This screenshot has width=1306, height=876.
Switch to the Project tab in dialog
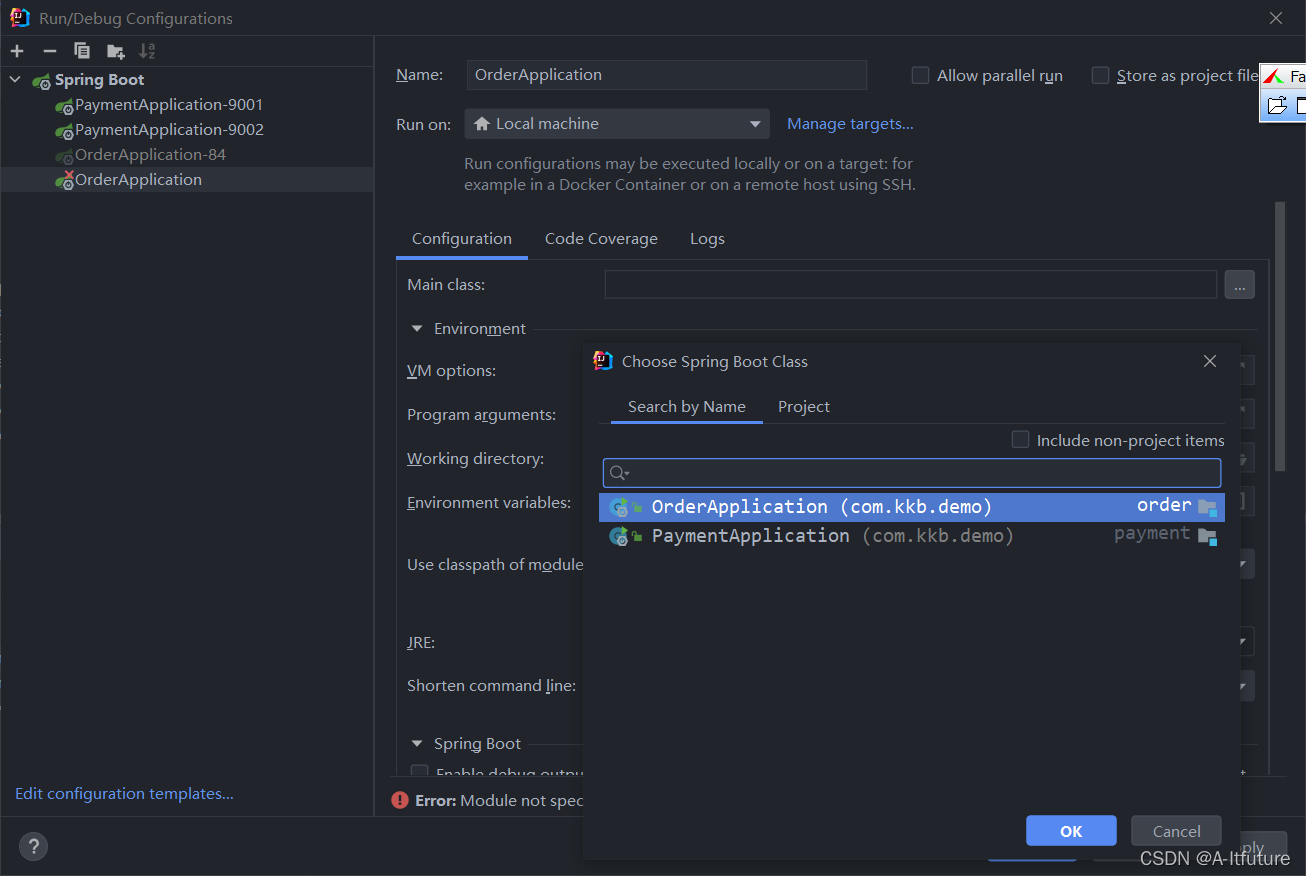pos(804,407)
